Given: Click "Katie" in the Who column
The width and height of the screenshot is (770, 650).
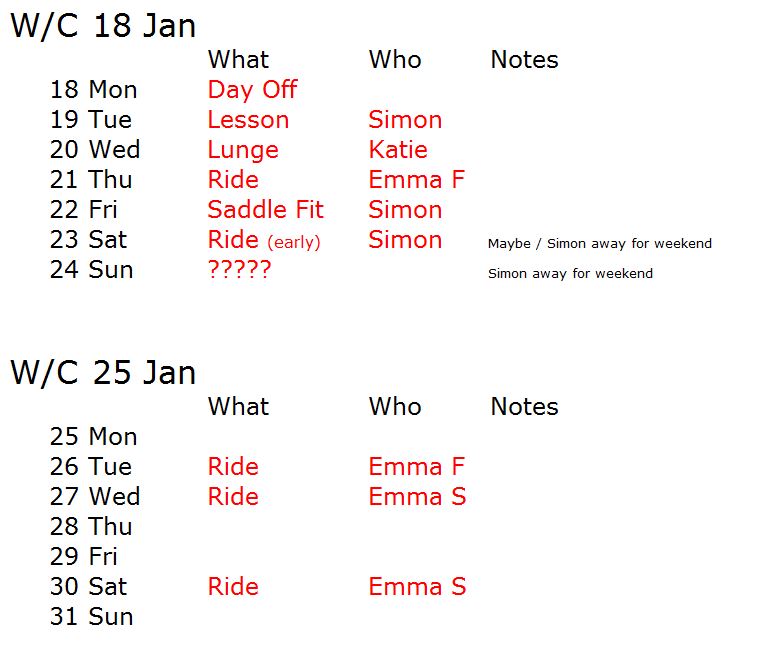Looking at the screenshot, I should click(x=397, y=150).
